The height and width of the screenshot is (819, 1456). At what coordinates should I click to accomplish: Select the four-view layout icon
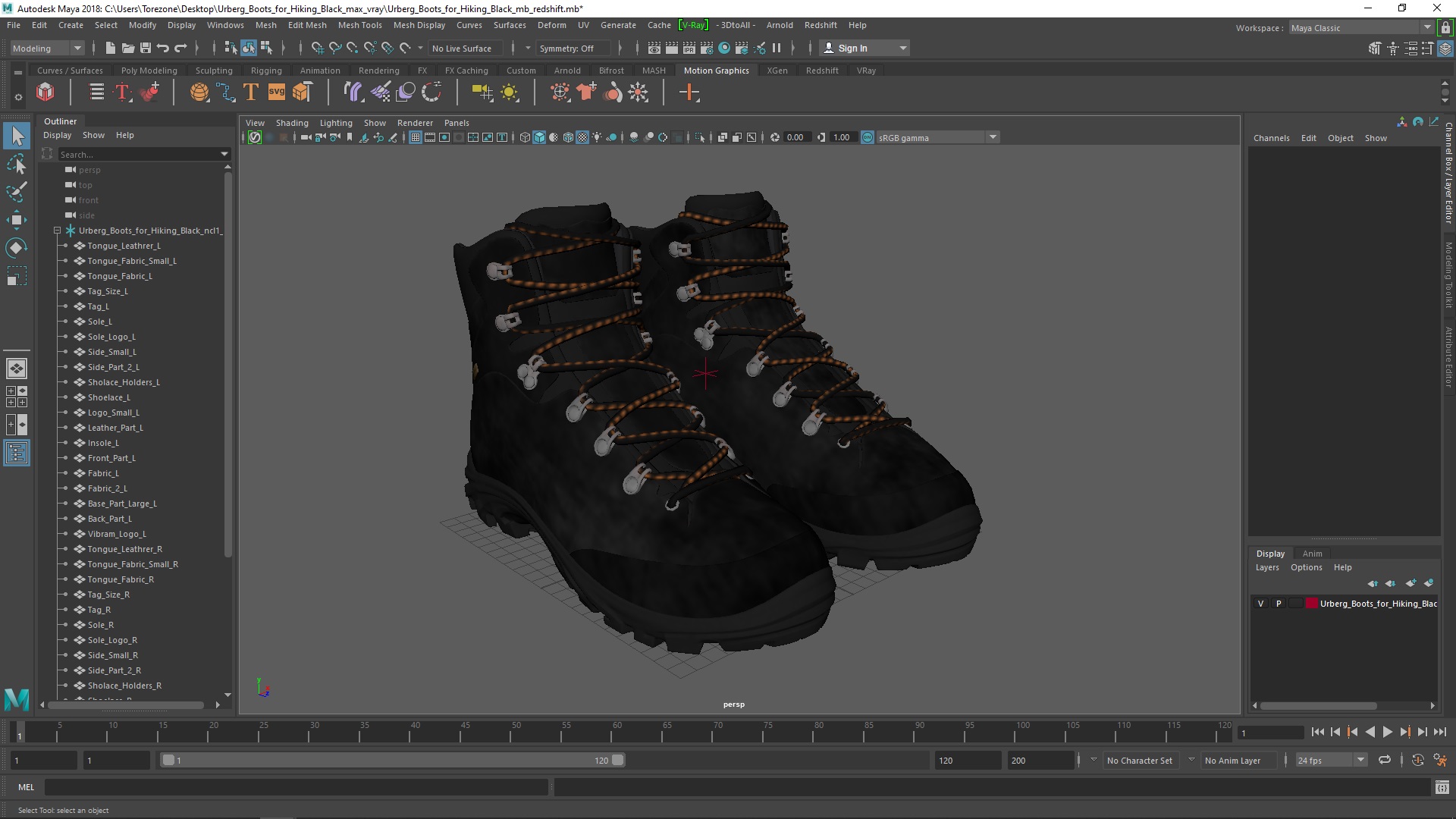pos(17,397)
